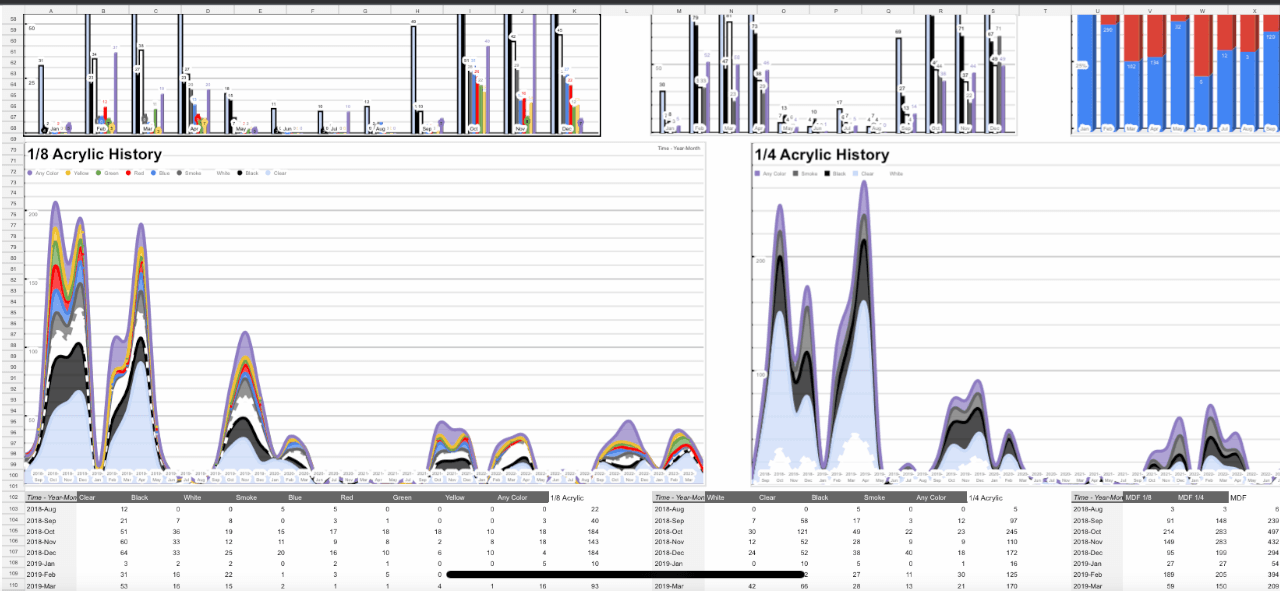This screenshot has height=591, width=1280.
Task: Select the Smoke legend square in 1/4 Acrylic chart
Action: tap(796, 173)
